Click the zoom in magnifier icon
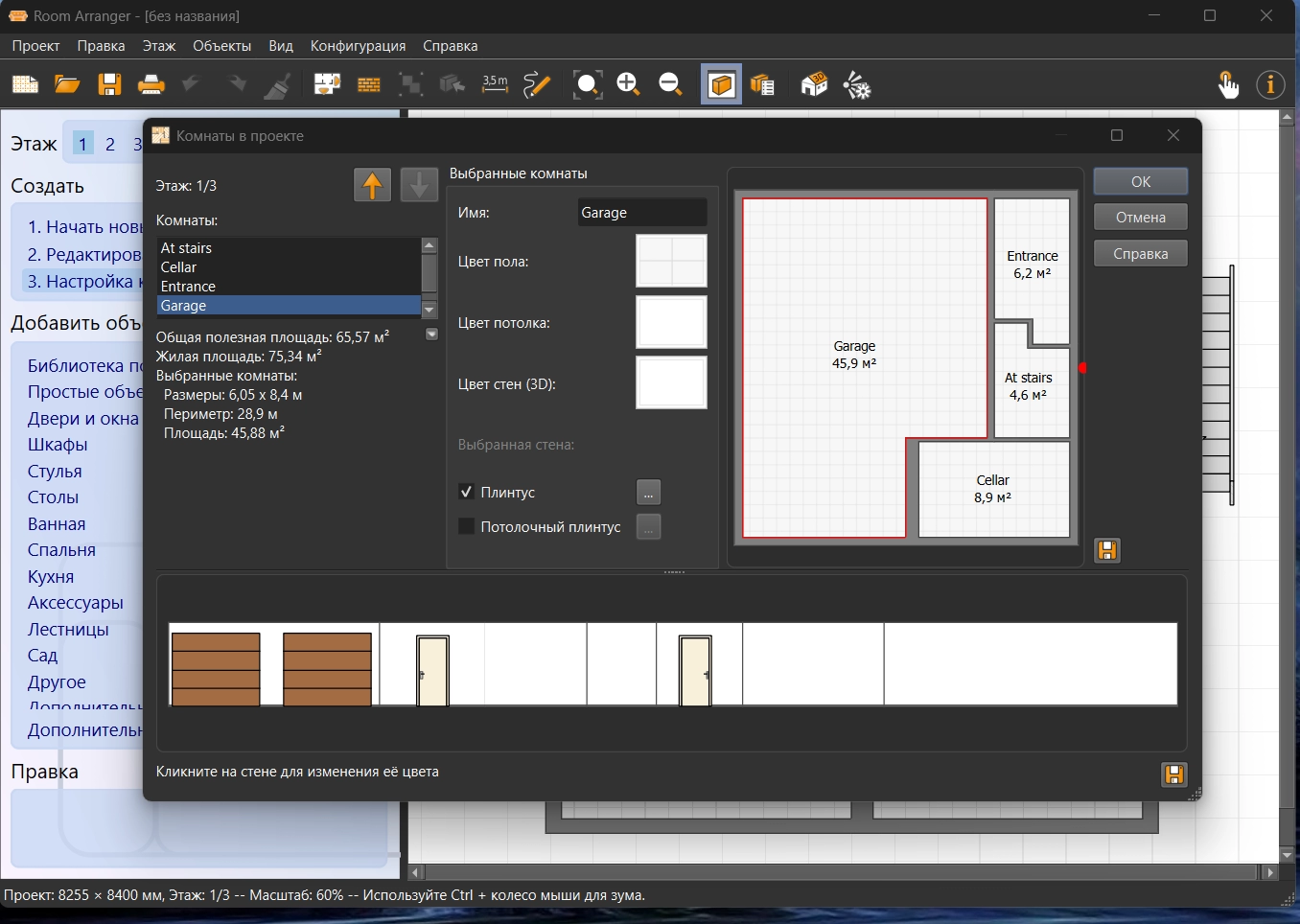This screenshot has height=924, width=1300. point(628,85)
